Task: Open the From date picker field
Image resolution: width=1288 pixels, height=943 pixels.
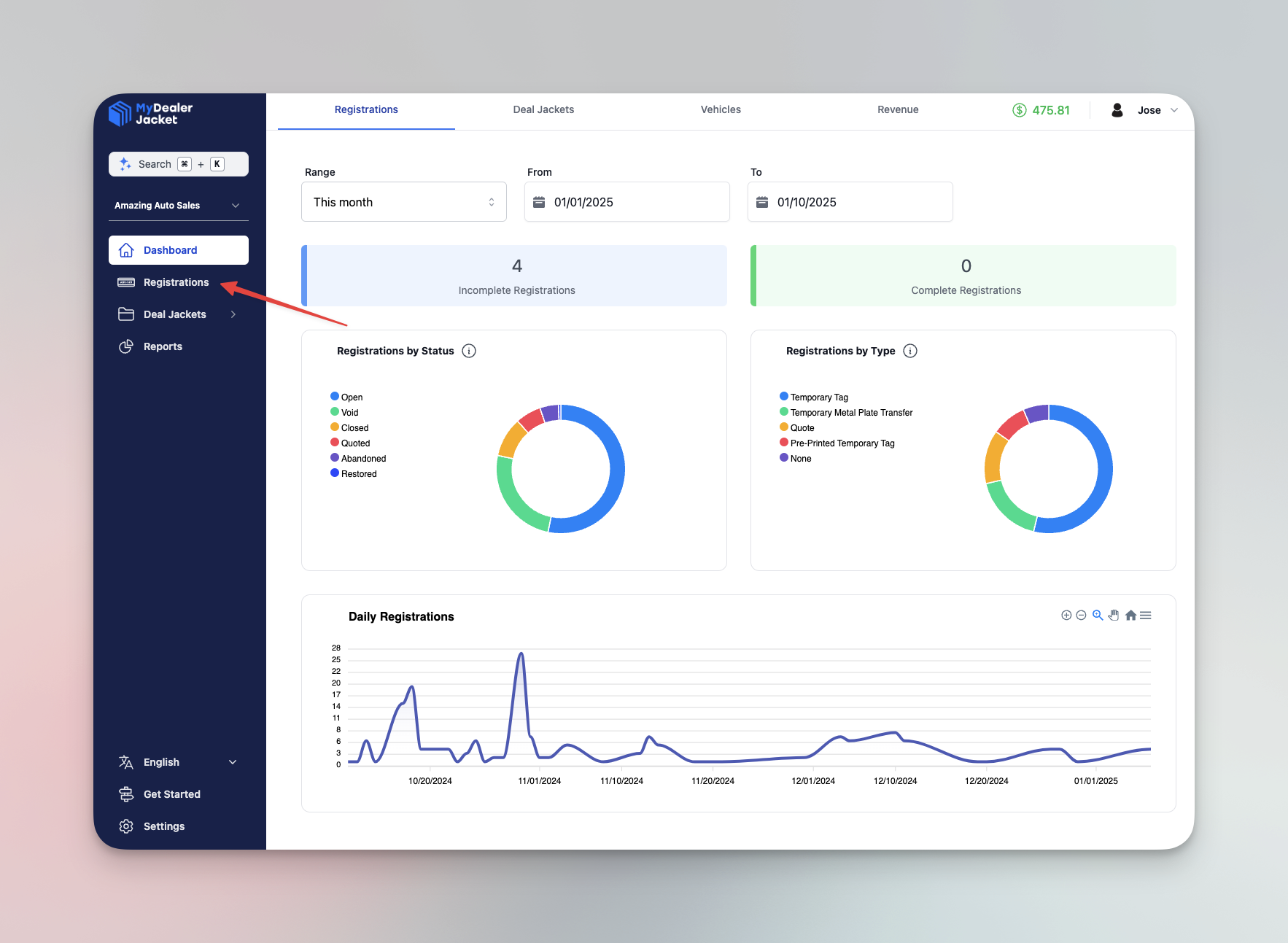Action: click(x=627, y=202)
